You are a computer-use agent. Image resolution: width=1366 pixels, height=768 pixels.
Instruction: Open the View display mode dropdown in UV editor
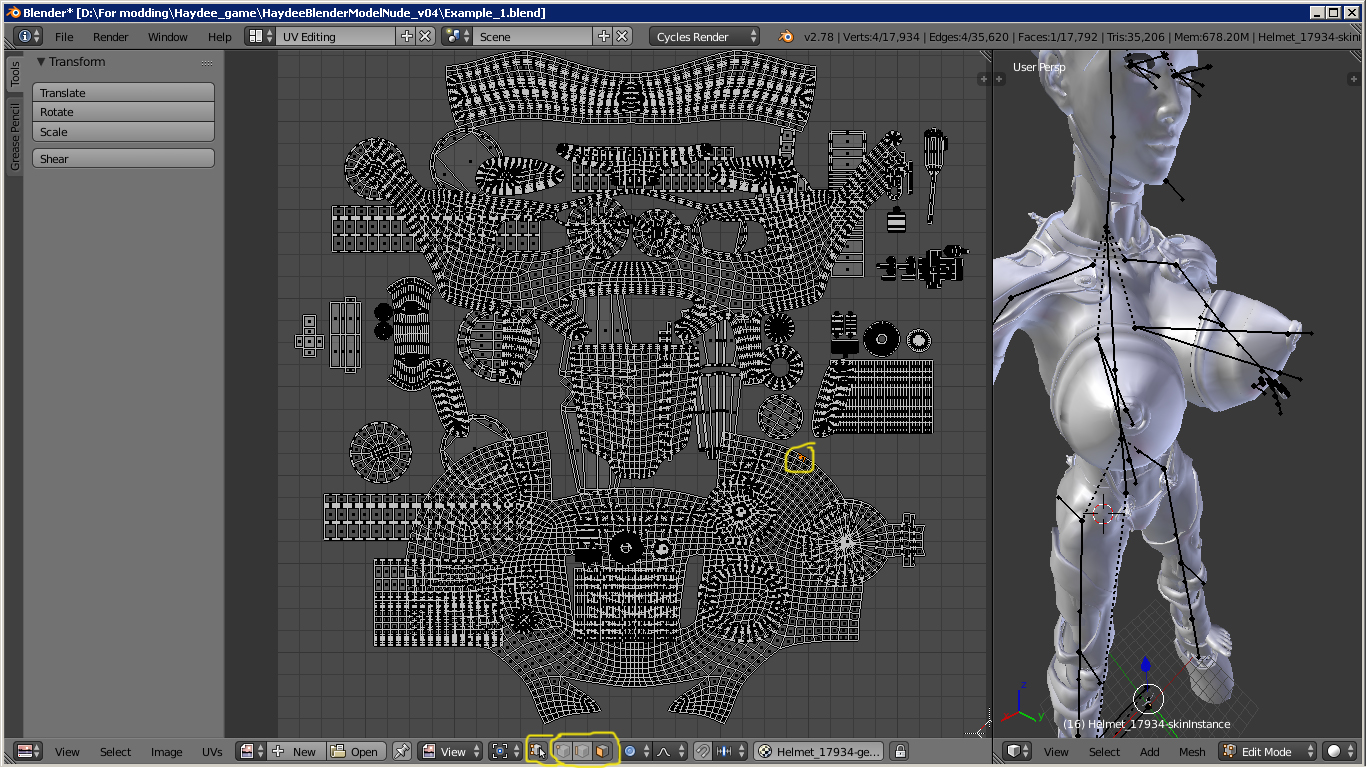click(x=450, y=751)
